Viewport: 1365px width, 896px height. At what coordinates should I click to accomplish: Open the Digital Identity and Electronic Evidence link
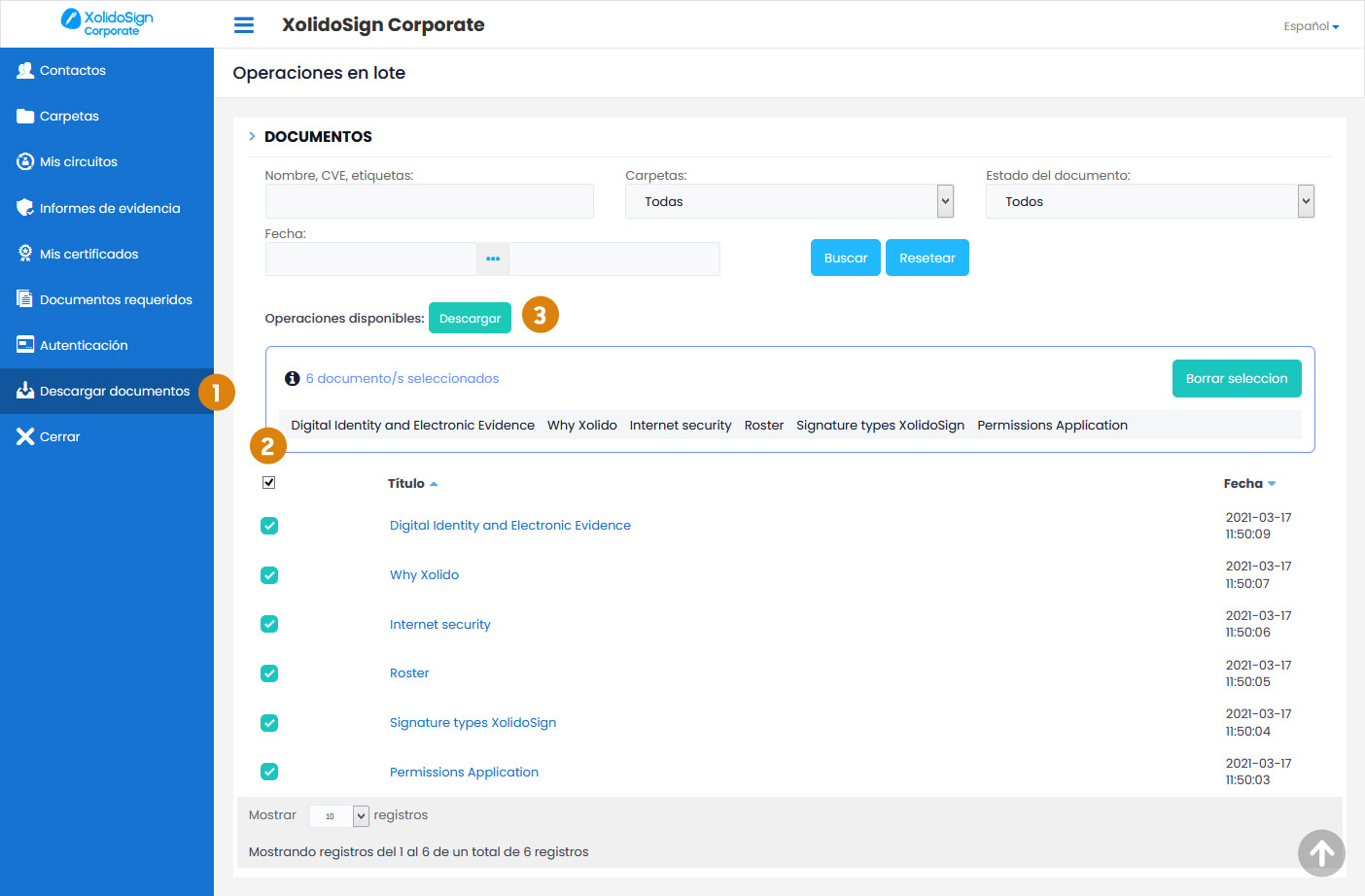[510, 526]
